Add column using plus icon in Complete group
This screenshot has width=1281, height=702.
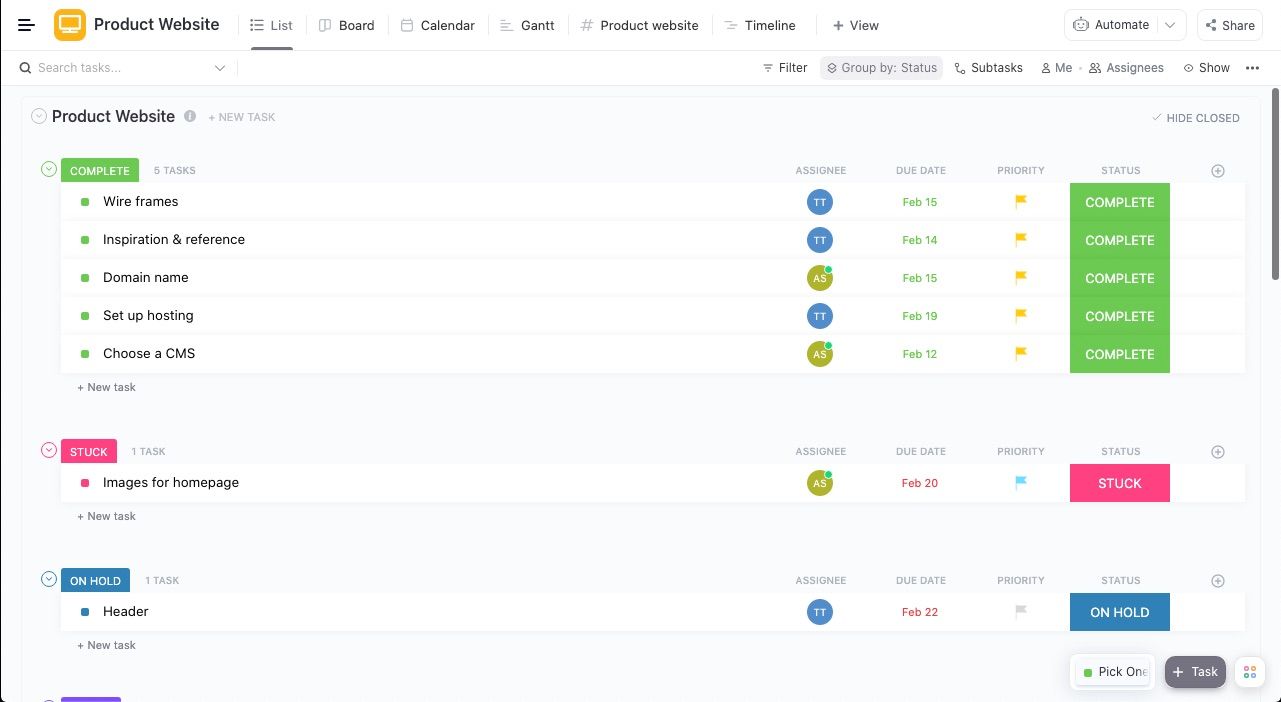tap(1218, 171)
